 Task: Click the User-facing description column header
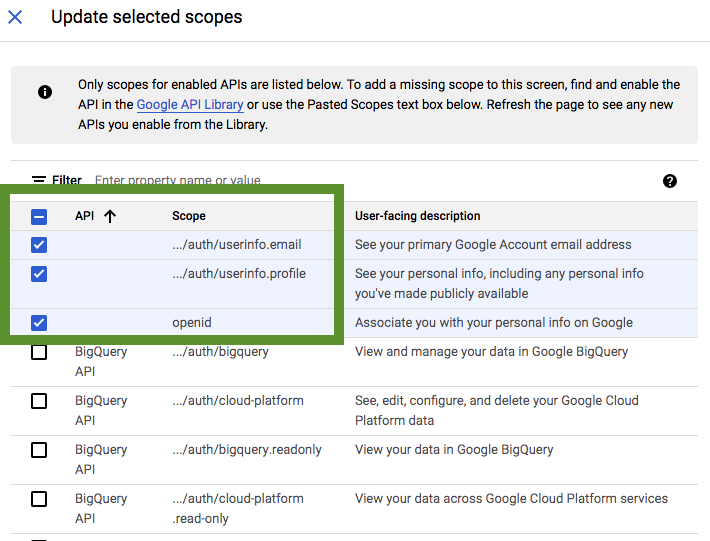point(417,216)
